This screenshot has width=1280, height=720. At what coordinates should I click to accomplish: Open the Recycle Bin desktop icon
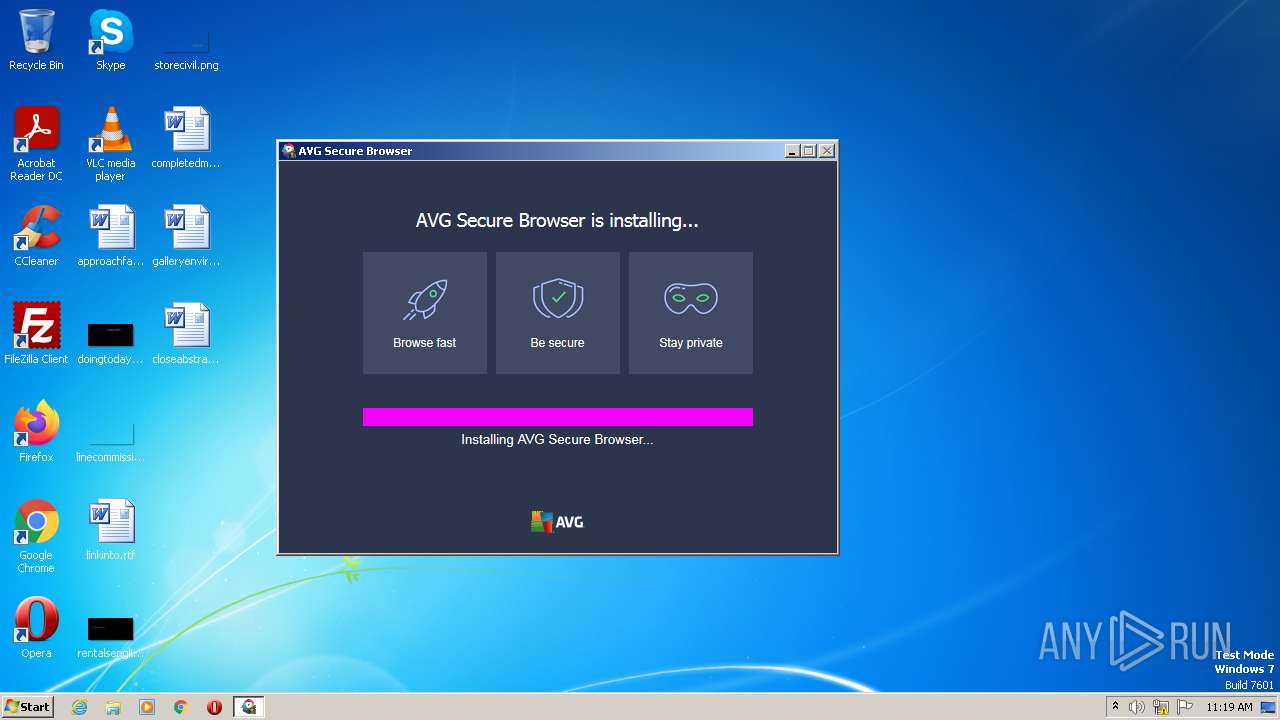coord(36,40)
